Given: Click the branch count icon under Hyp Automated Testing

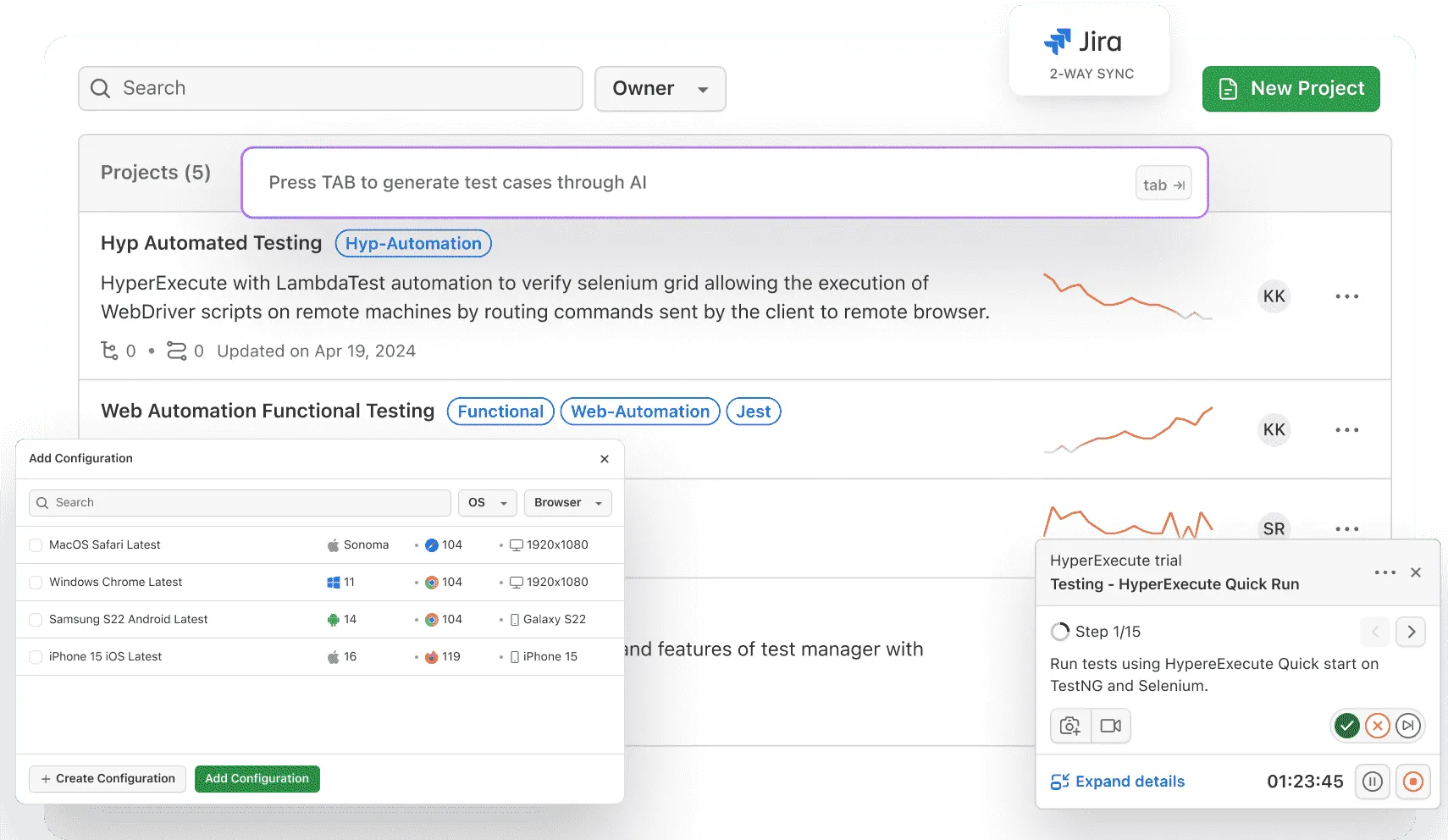Looking at the screenshot, I should pyautogui.click(x=110, y=351).
